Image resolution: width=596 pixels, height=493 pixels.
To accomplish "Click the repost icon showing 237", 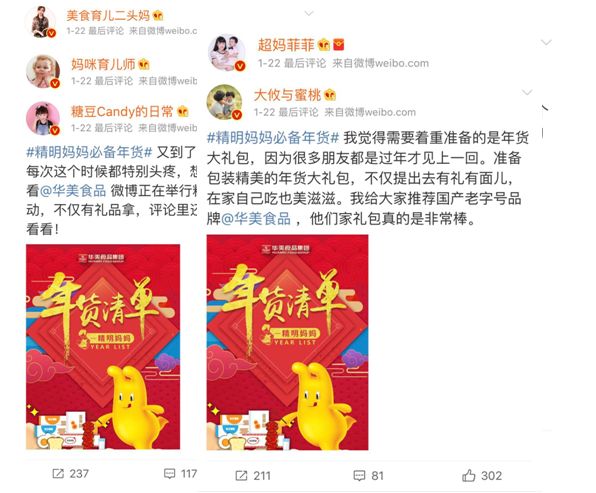I will pyautogui.click(x=58, y=474).
